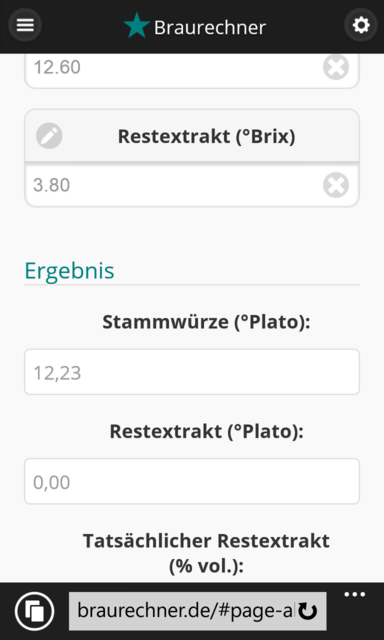Open the browser three-dots more menu
This screenshot has width=384, height=640.
point(355,595)
